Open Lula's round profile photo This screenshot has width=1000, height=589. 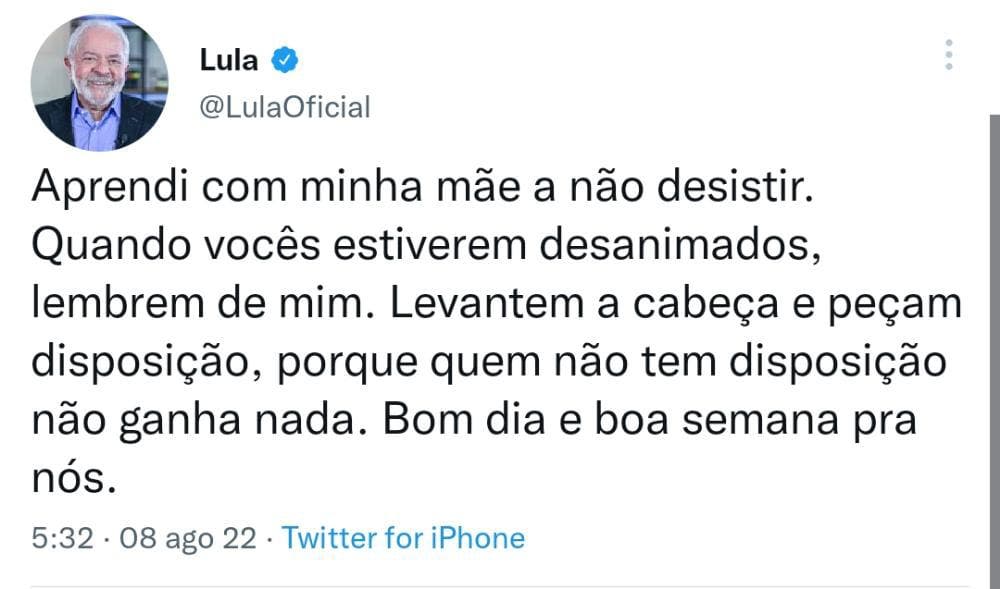[x=99, y=83]
